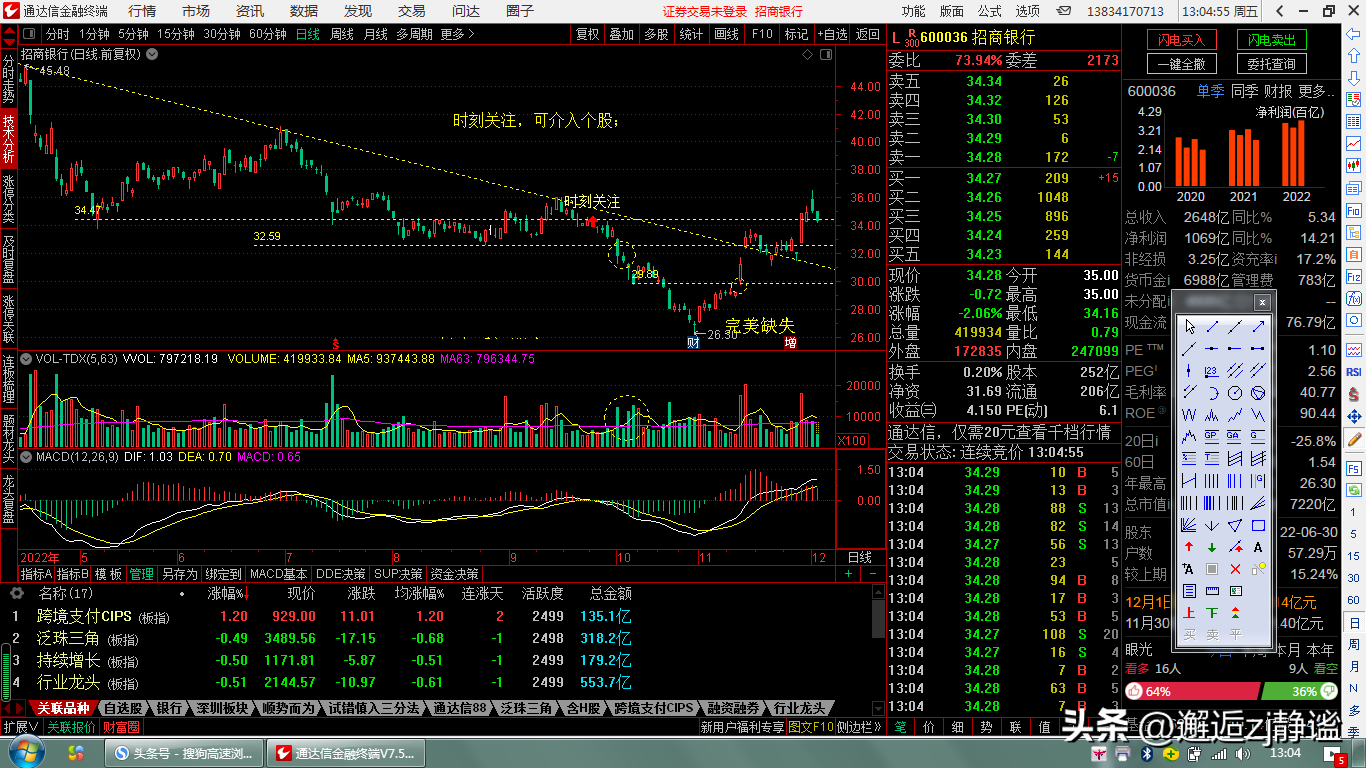Open the 交易 menu
1366x768 pixels.
tap(412, 11)
